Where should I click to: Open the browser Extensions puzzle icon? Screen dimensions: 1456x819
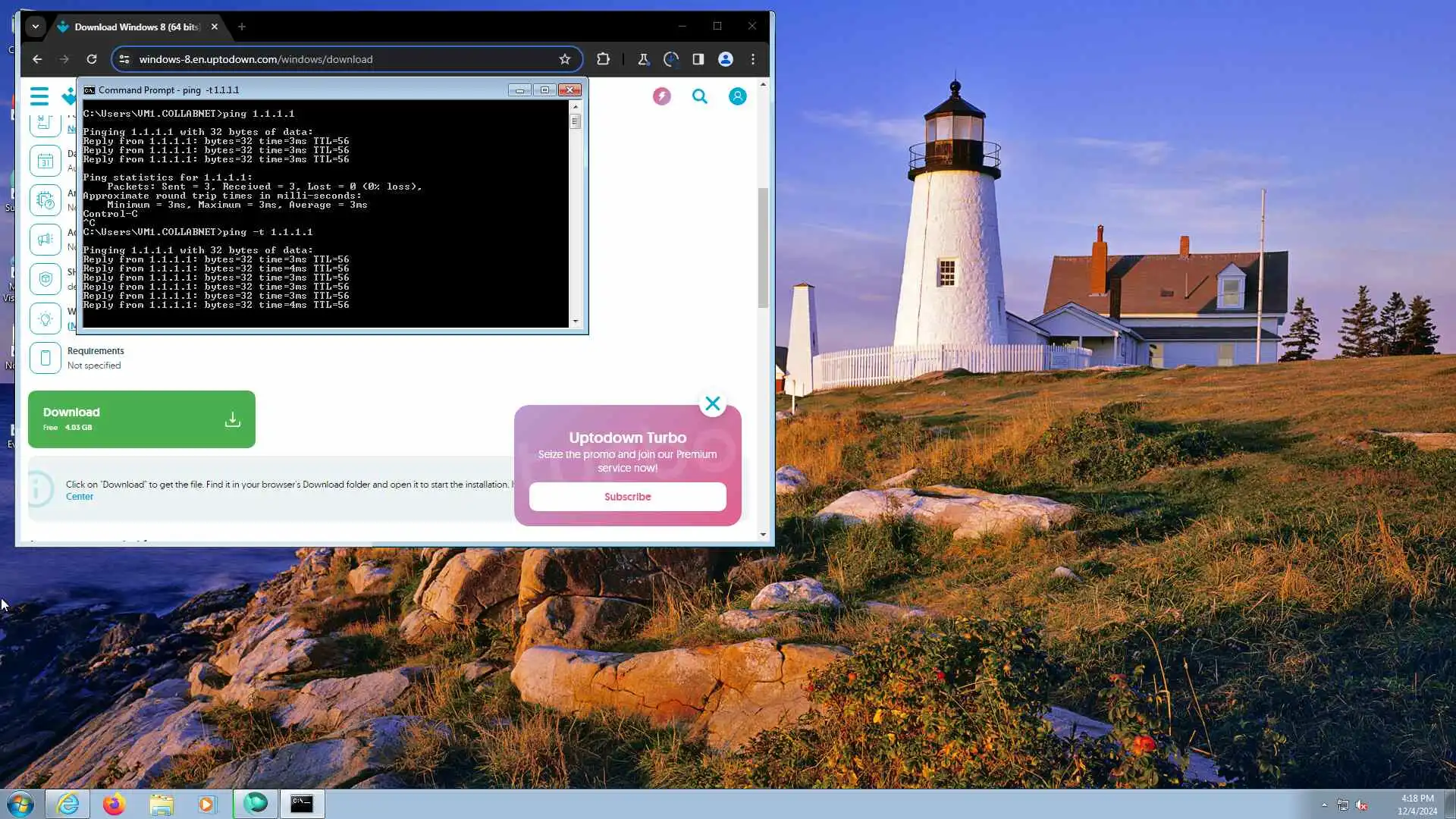[603, 59]
